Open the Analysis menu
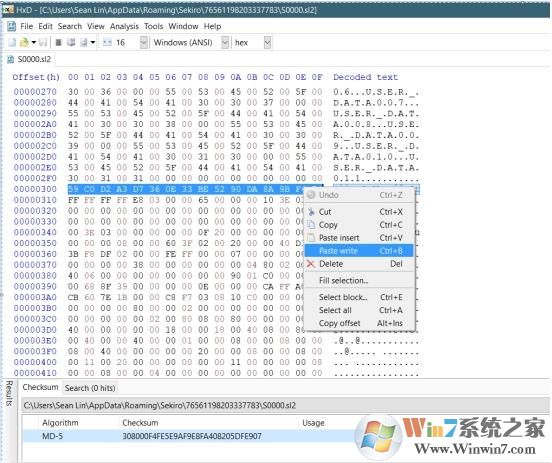 pyautogui.click(x=124, y=26)
